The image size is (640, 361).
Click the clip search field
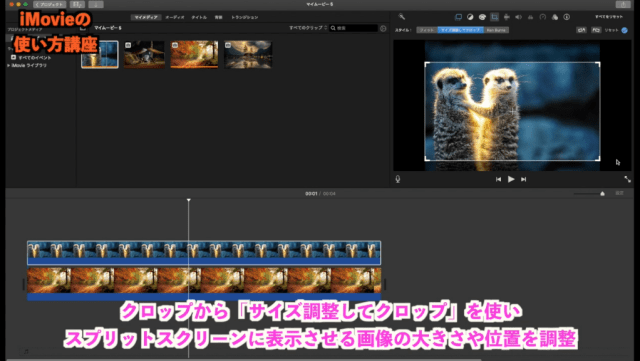pos(353,28)
